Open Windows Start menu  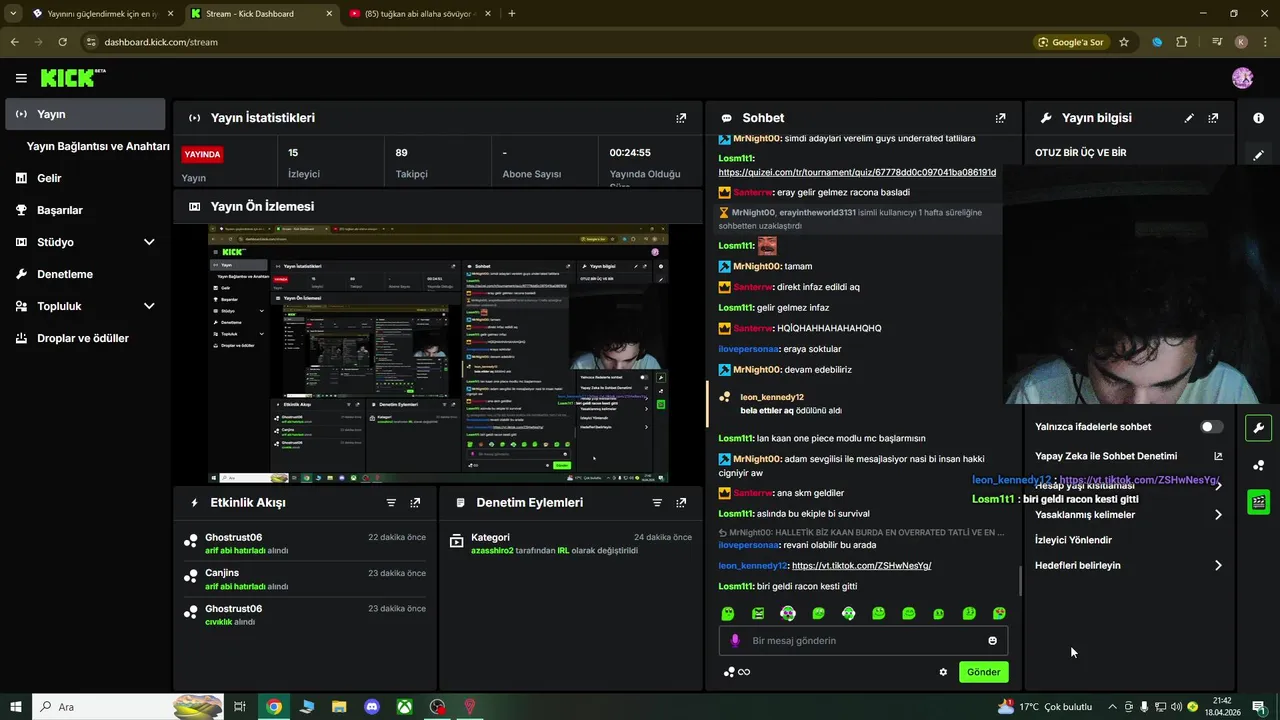pyautogui.click(x=16, y=707)
